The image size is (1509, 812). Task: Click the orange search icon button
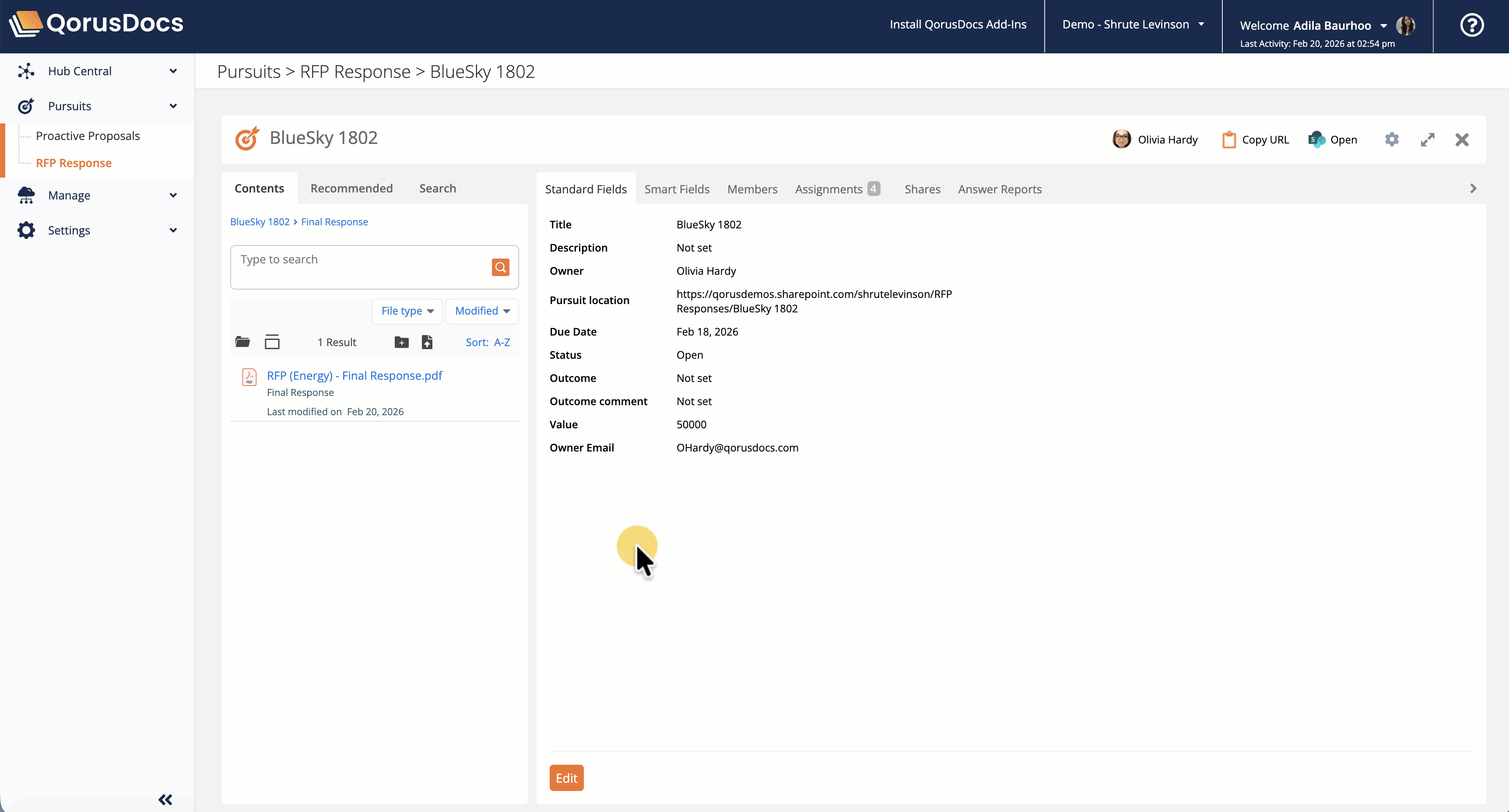[500, 267]
